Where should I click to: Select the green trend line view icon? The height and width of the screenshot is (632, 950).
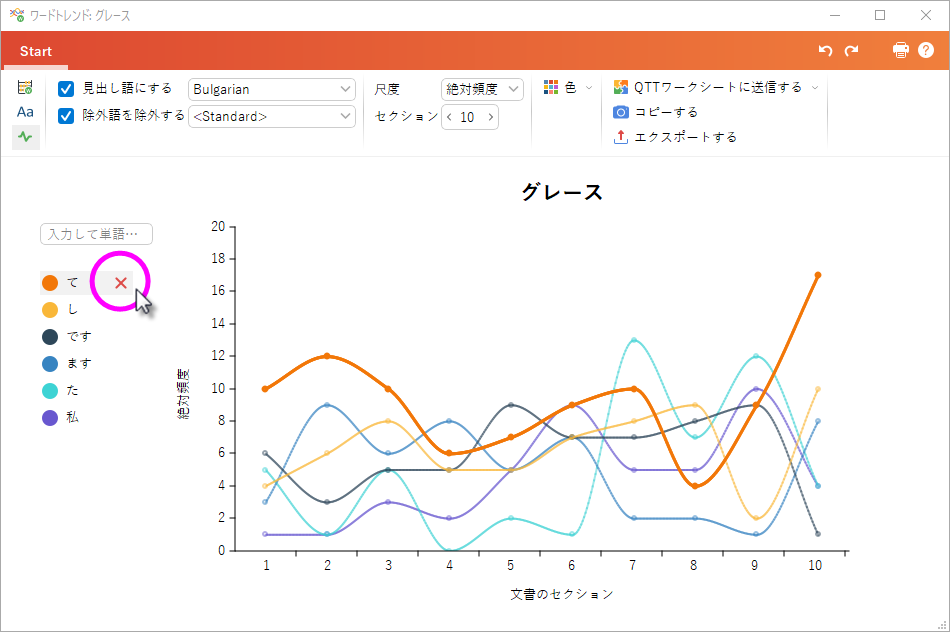25,137
